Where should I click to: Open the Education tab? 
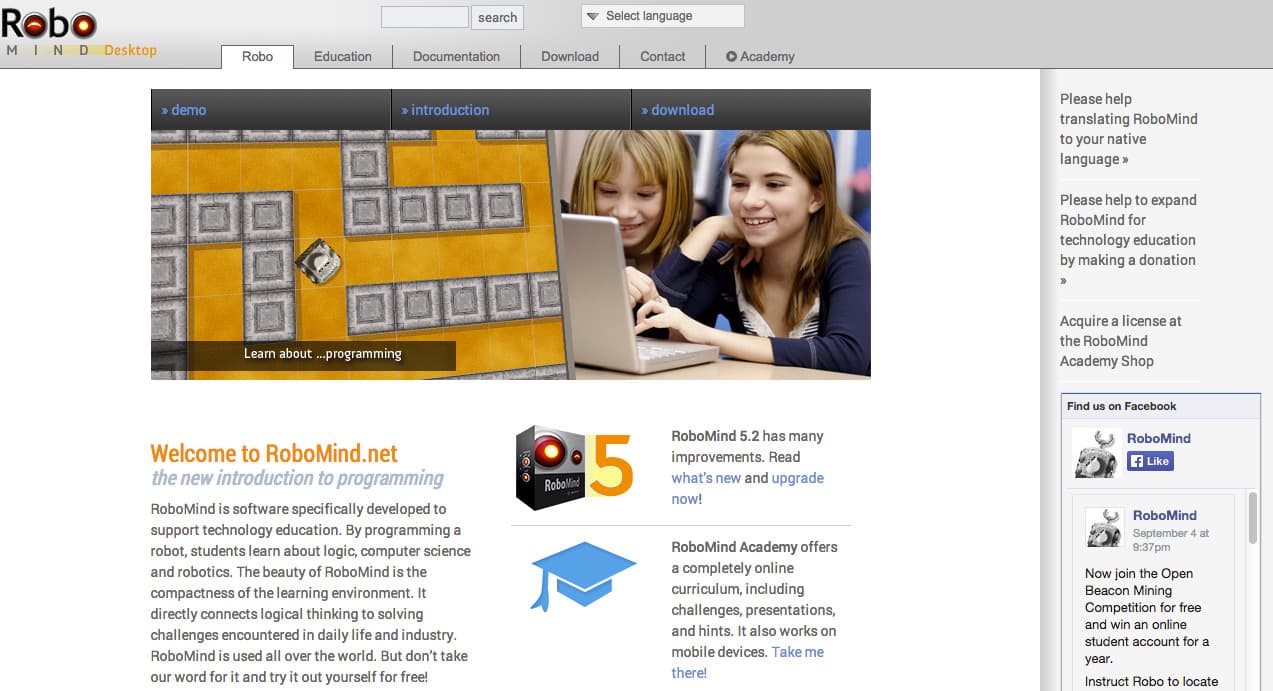tap(342, 57)
